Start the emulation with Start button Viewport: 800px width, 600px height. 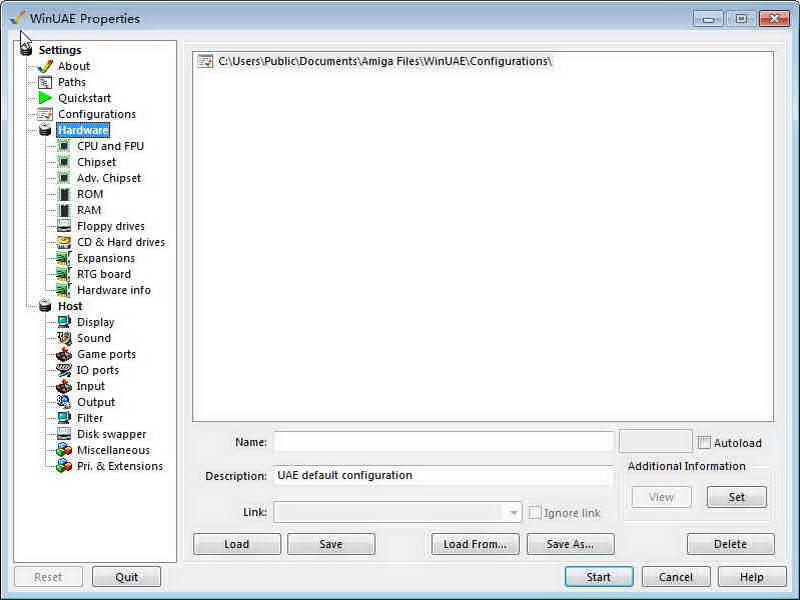[x=599, y=577]
